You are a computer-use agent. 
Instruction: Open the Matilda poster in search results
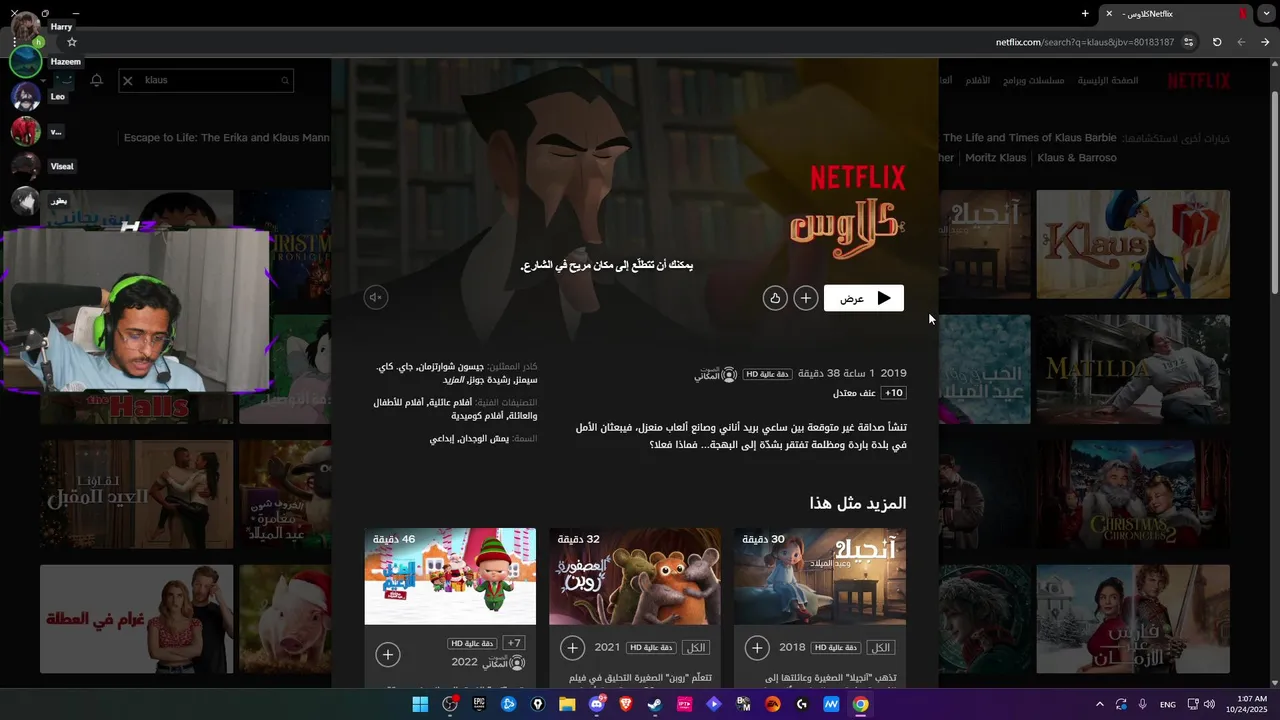pyautogui.click(x=1133, y=369)
